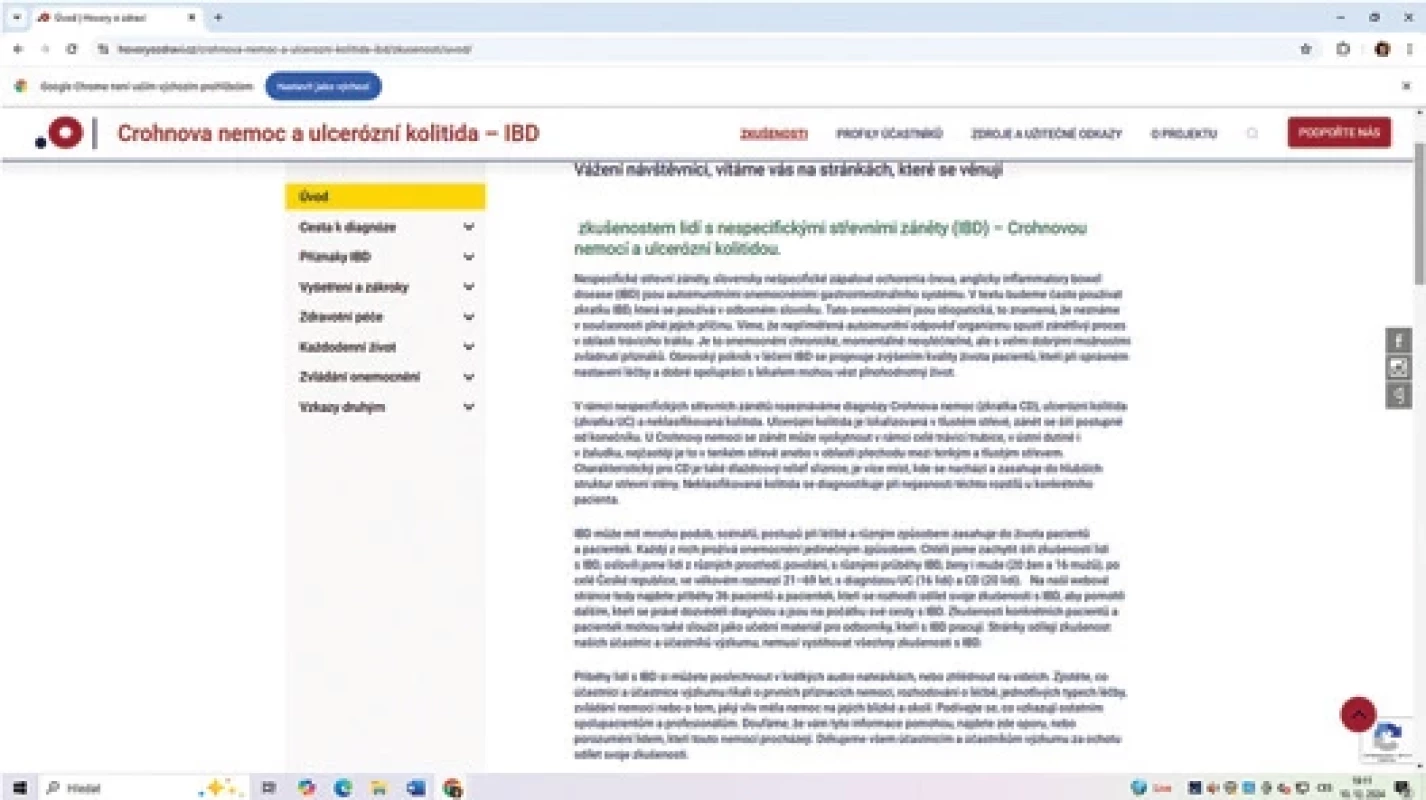Click the browser forward arrow
This screenshot has width=1426, height=800.
point(45,49)
